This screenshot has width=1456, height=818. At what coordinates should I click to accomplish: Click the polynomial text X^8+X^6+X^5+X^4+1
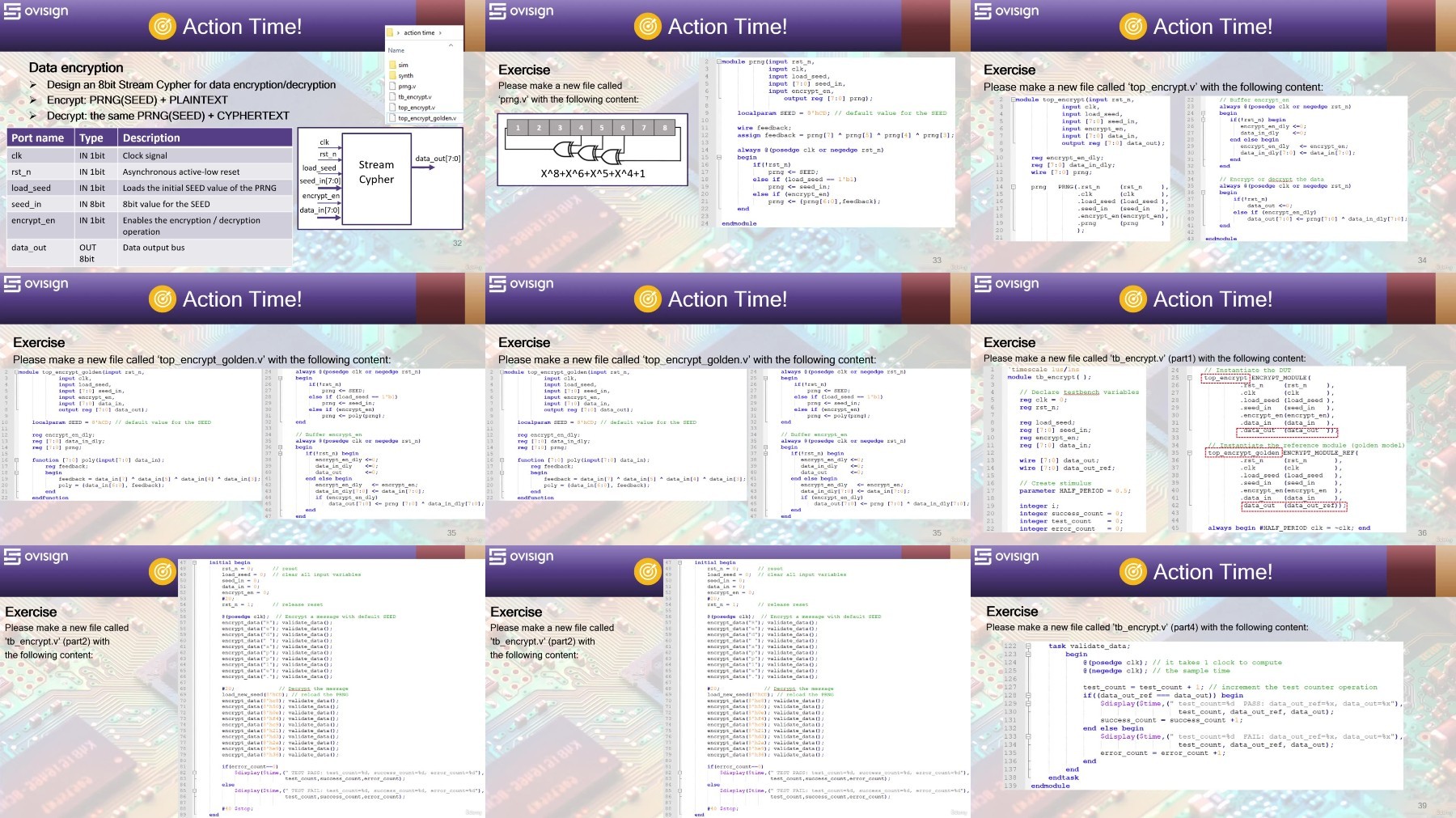coord(593,173)
